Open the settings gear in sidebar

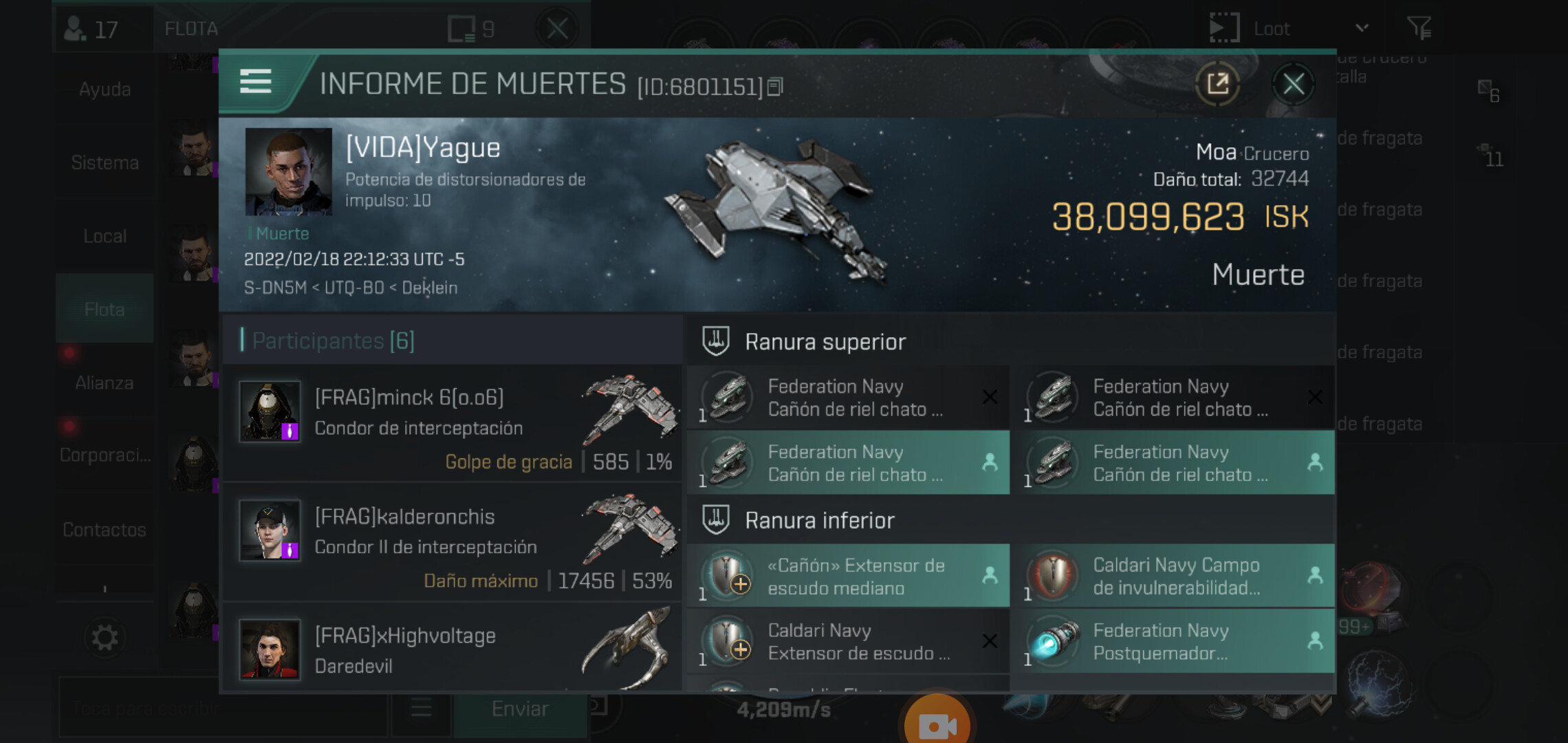pos(105,637)
